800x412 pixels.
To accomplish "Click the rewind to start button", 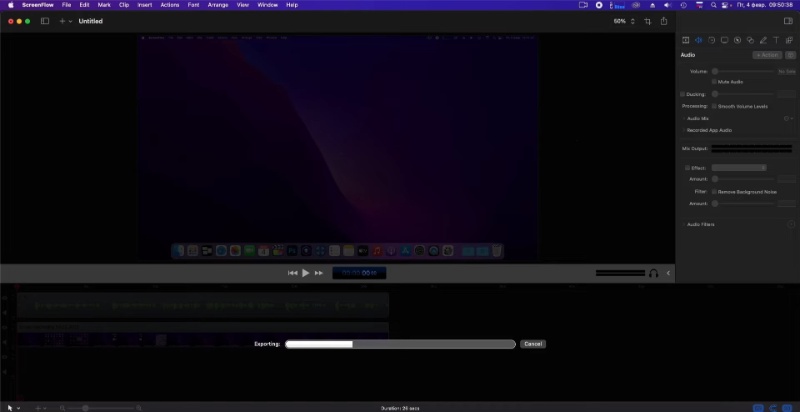I will (x=292, y=273).
